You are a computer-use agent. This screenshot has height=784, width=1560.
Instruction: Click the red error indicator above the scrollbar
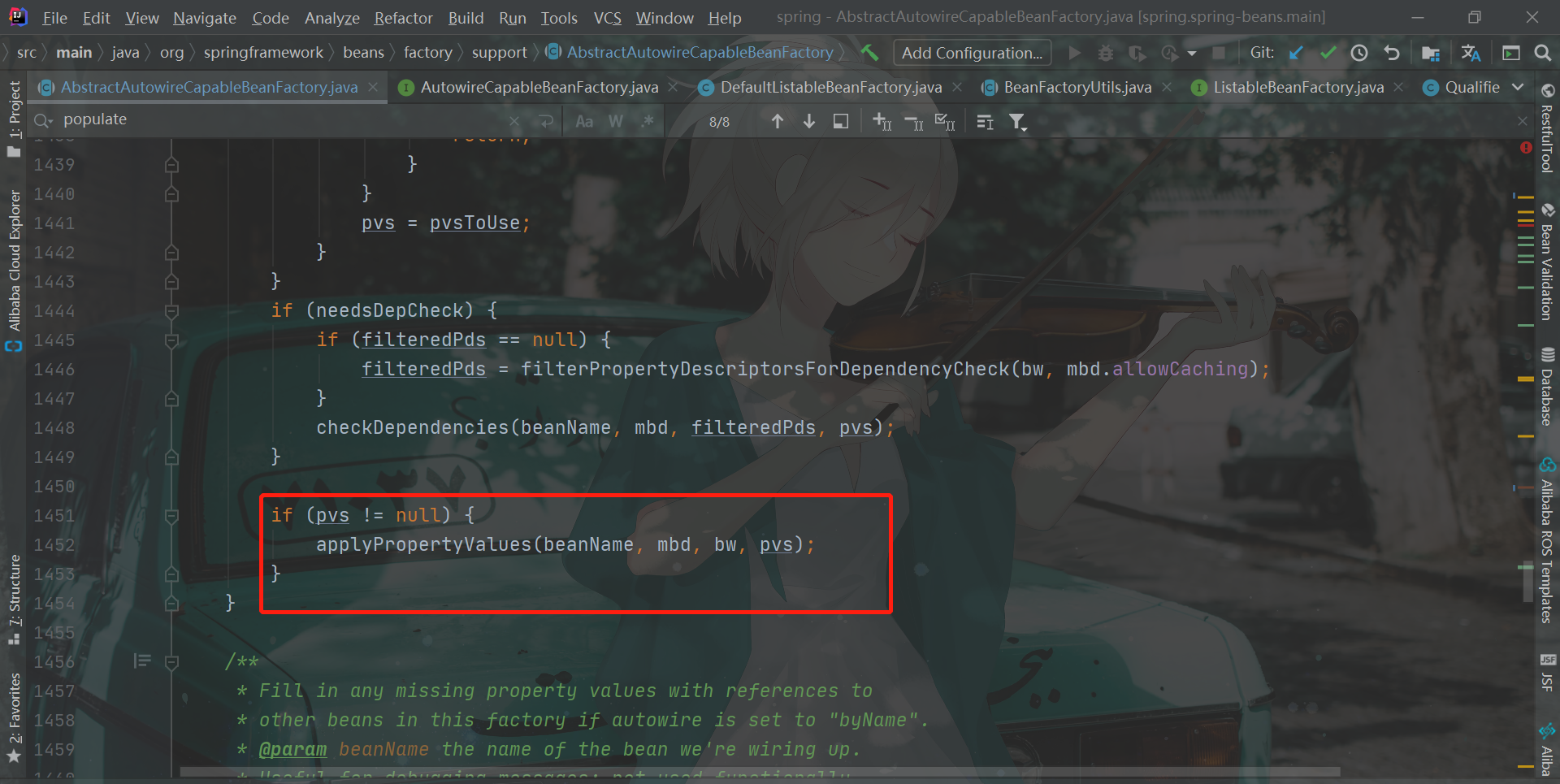(1526, 148)
